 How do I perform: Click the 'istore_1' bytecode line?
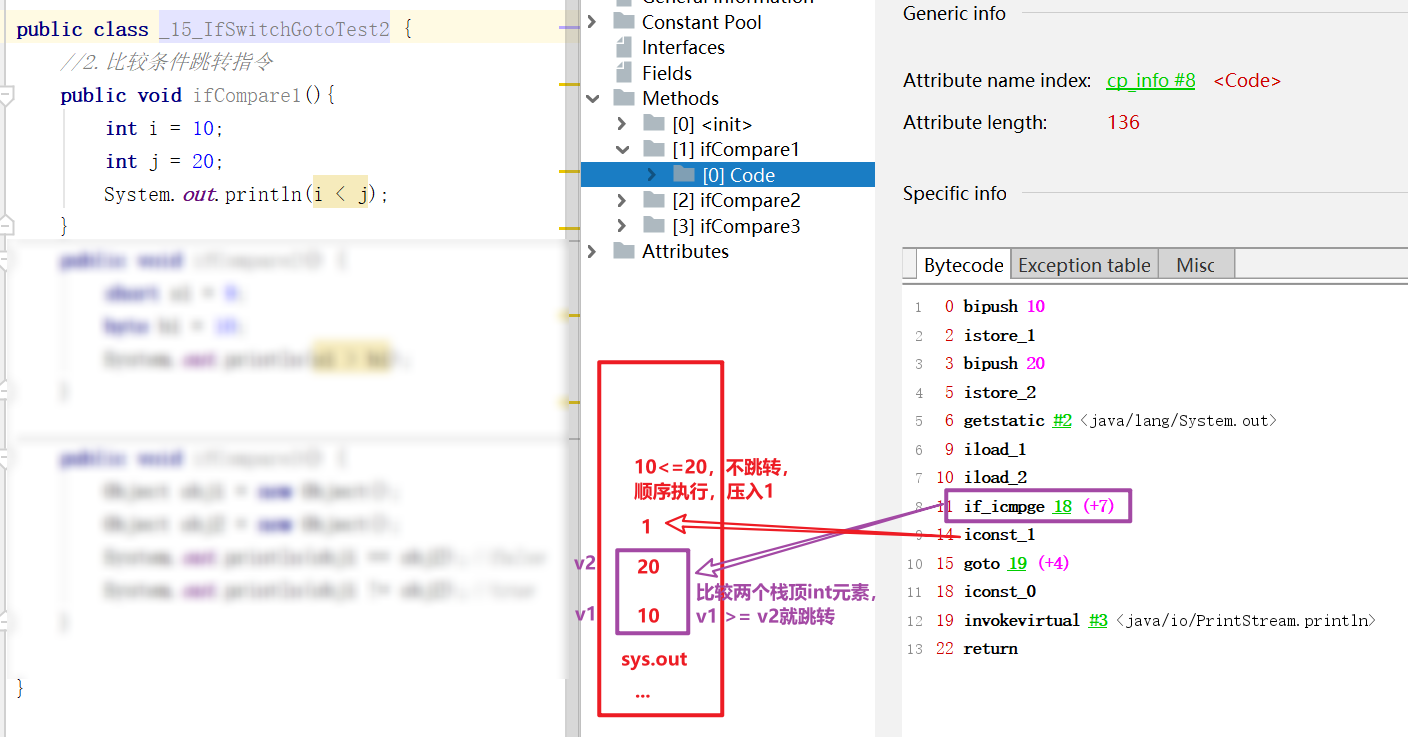point(999,335)
